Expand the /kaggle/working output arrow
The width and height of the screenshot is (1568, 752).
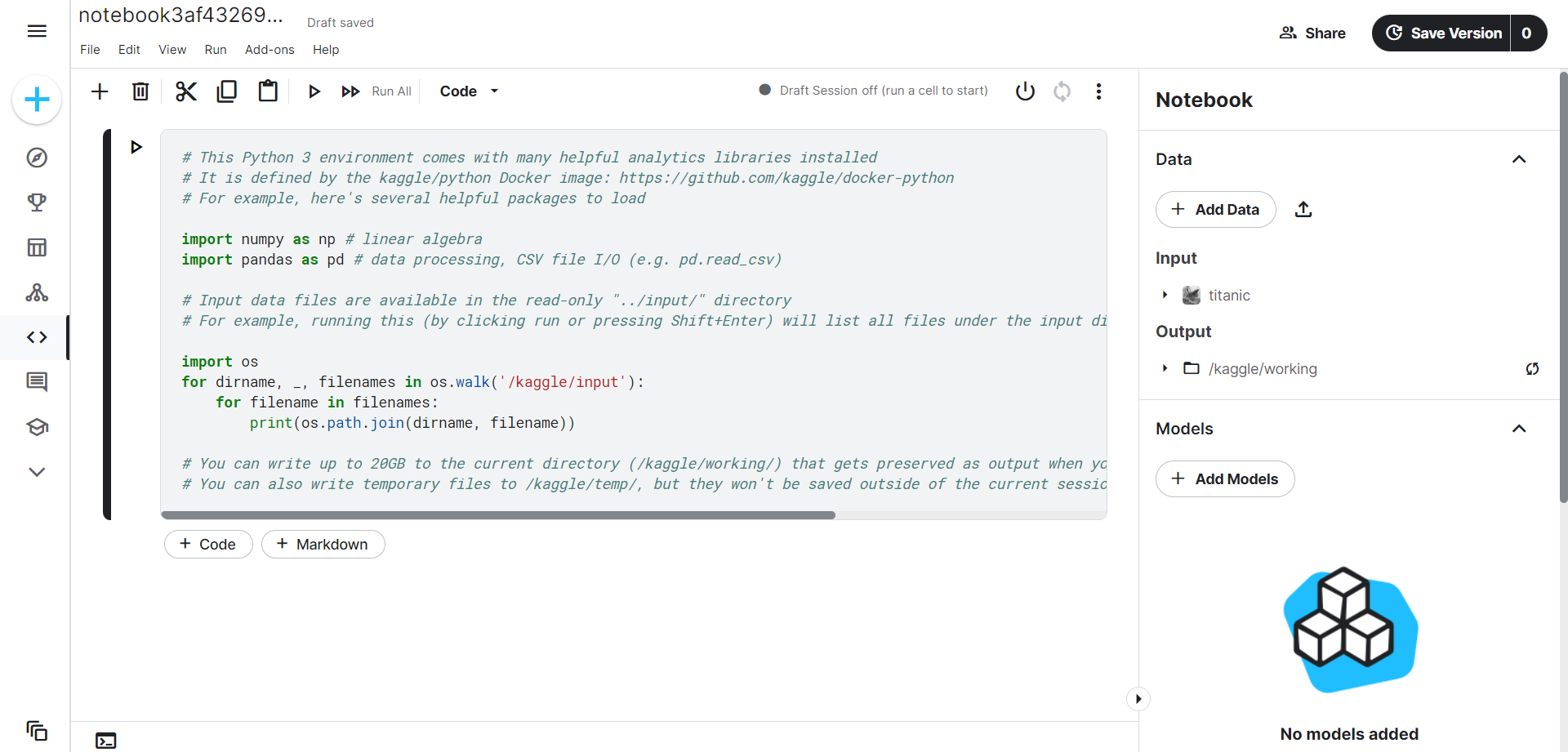(x=1165, y=369)
